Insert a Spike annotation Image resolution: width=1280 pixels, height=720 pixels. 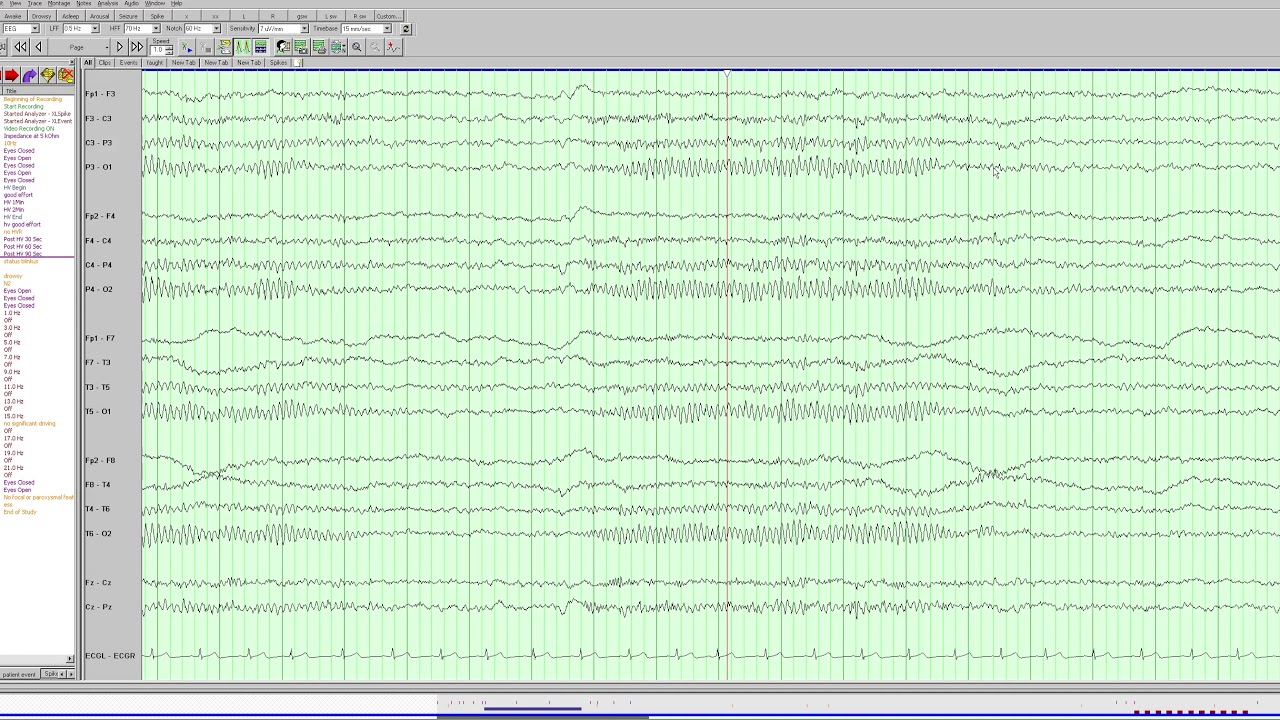[158, 16]
